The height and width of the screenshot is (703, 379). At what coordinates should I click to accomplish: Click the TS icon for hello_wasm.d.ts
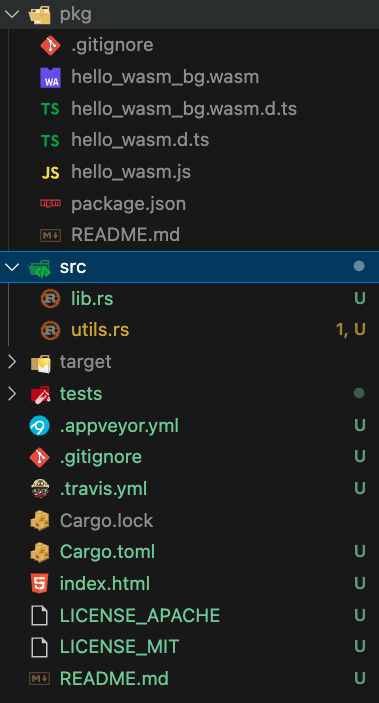[x=50, y=141]
